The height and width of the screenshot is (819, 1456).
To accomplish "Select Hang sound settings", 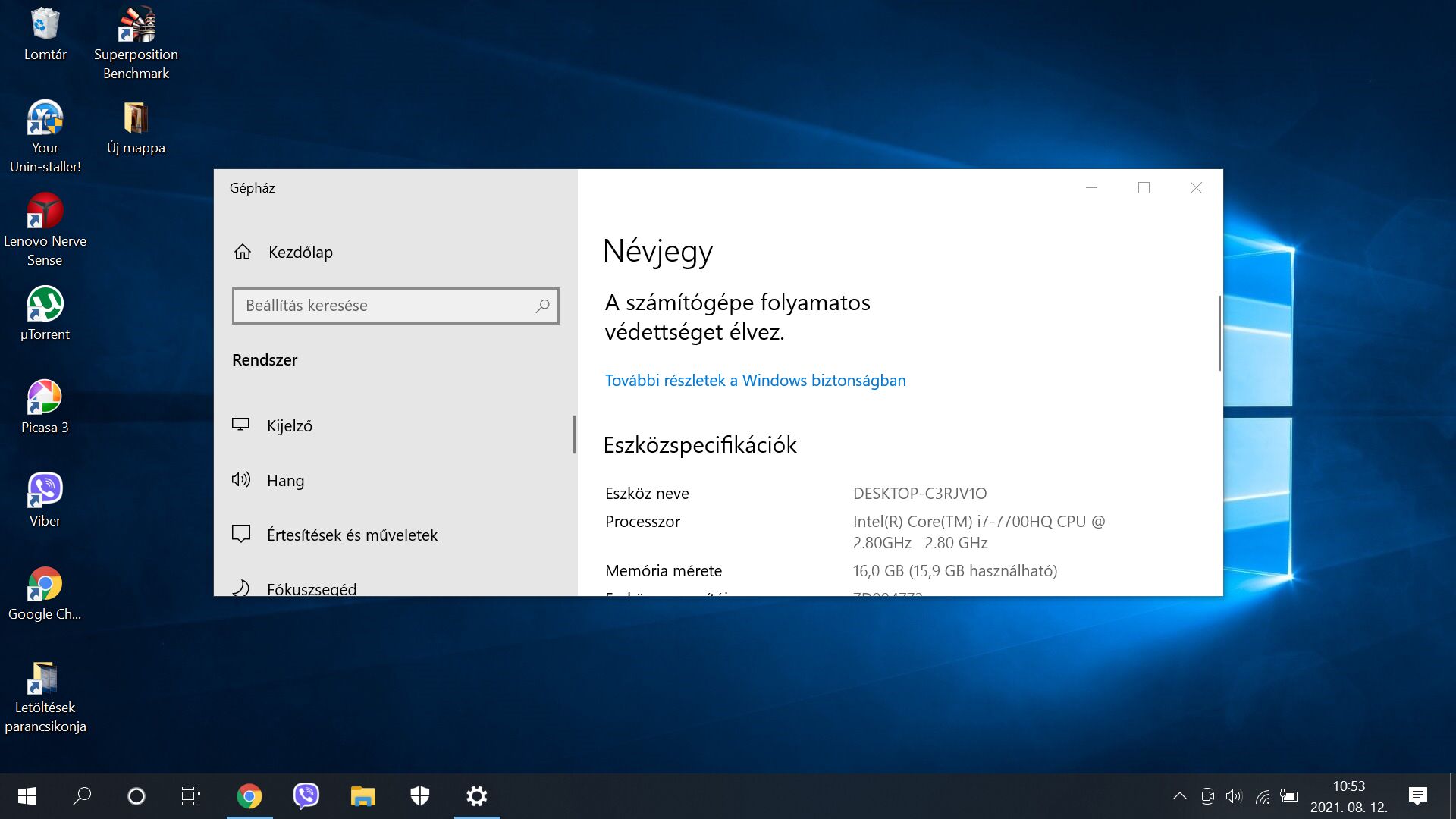I will (x=285, y=480).
